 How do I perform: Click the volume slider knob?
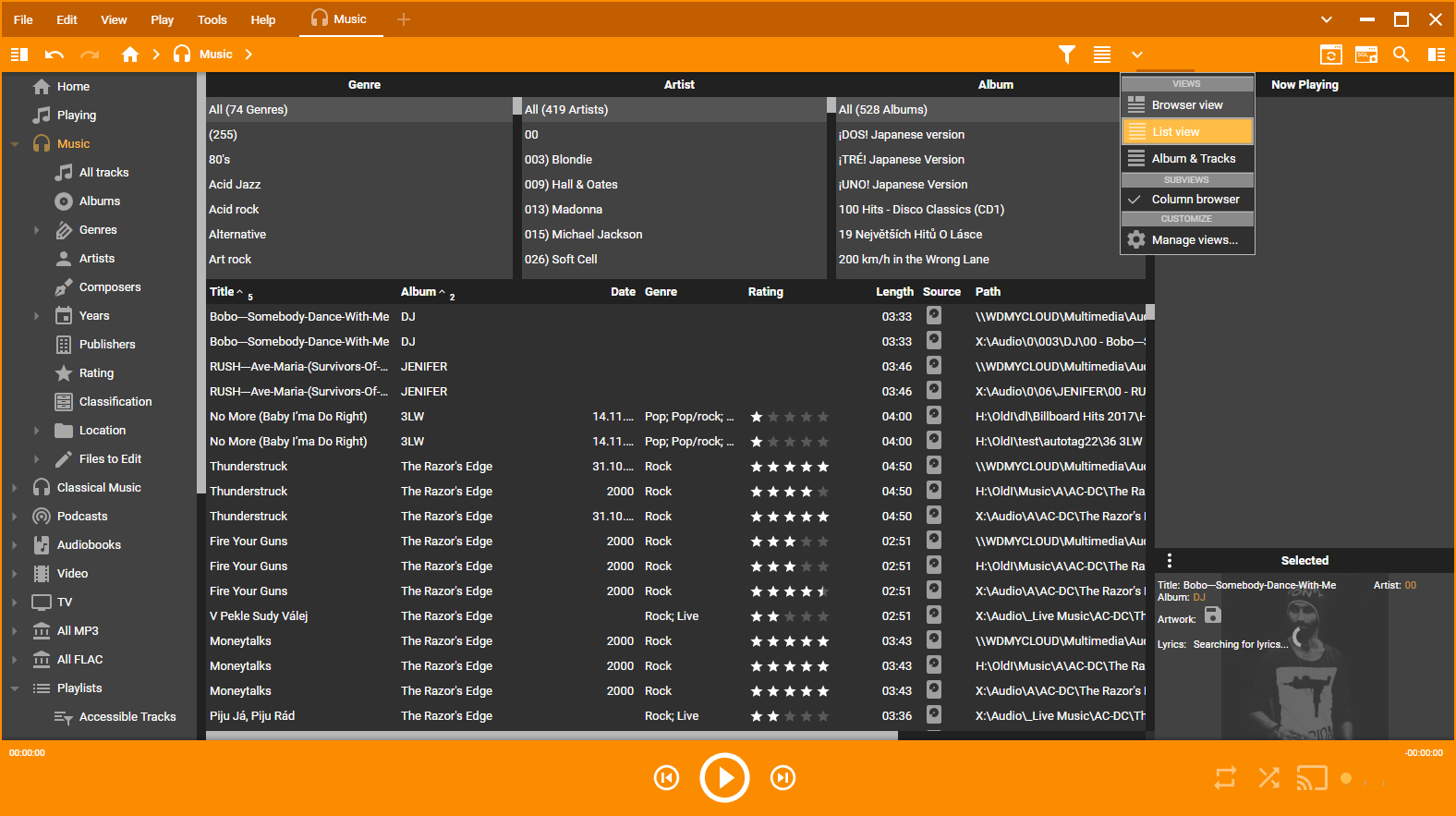click(x=1346, y=778)
